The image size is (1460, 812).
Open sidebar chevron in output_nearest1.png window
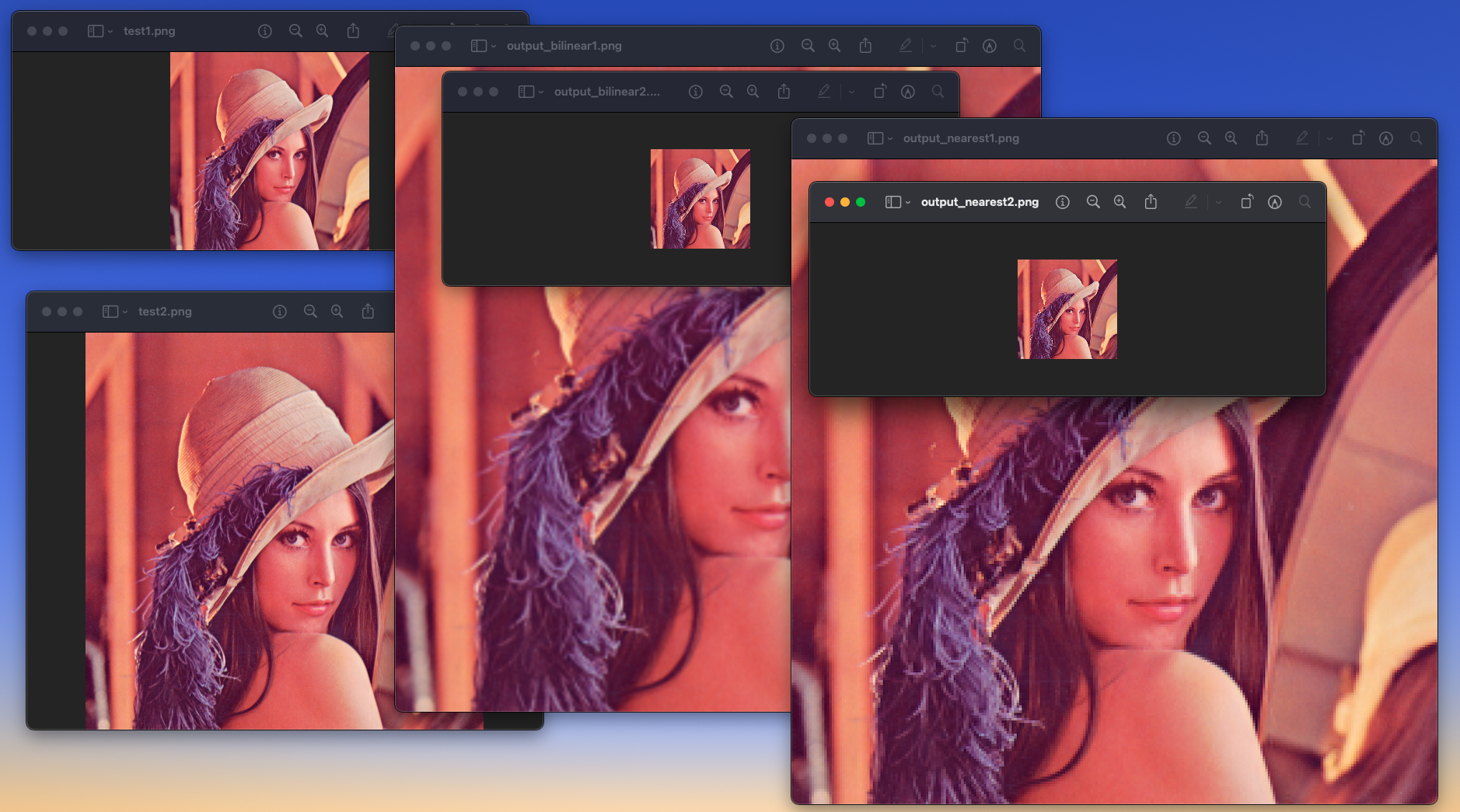click(x=890, y=138)
